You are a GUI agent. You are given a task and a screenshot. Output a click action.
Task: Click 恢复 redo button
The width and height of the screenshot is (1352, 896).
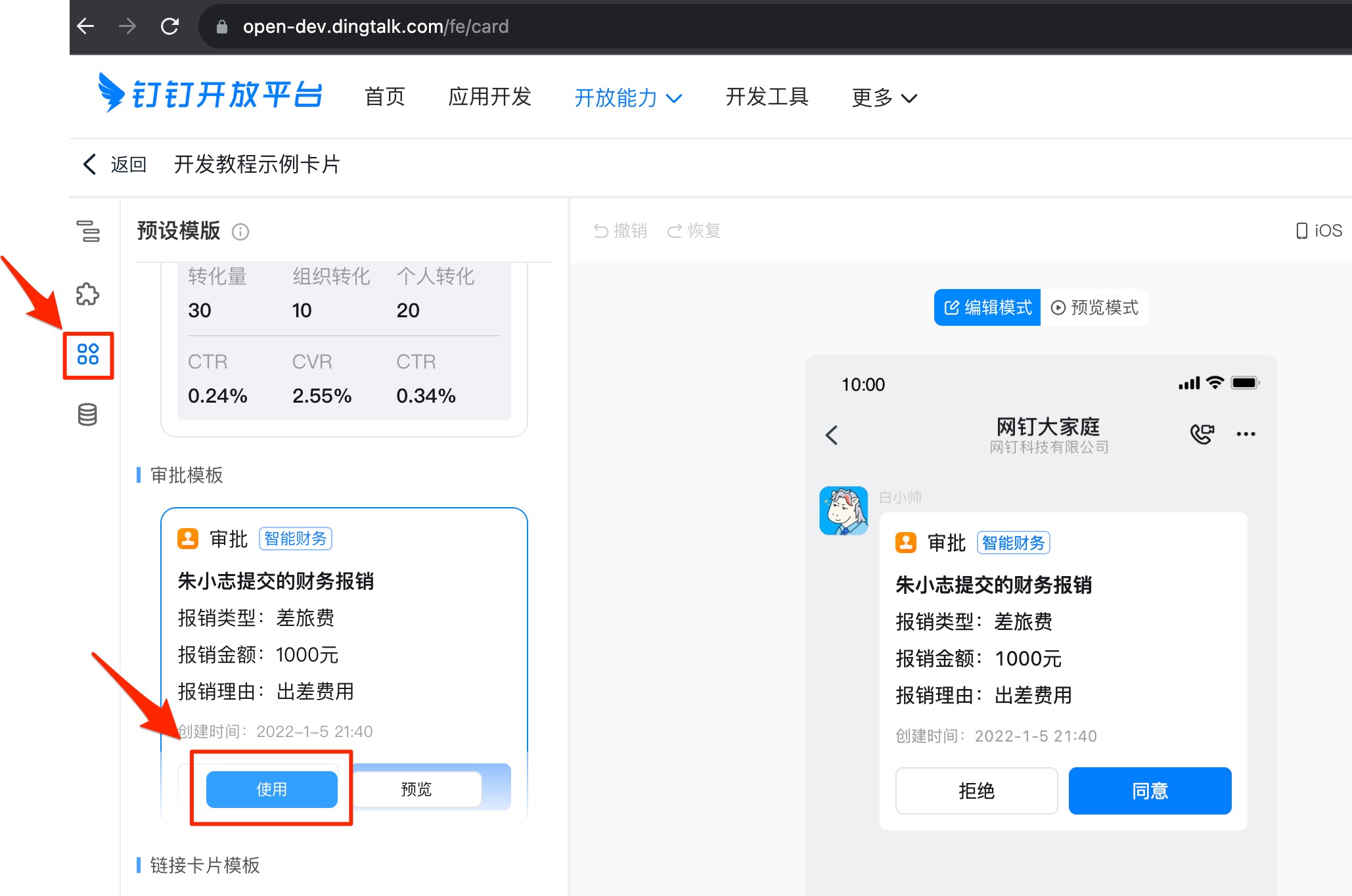(694, 231)
